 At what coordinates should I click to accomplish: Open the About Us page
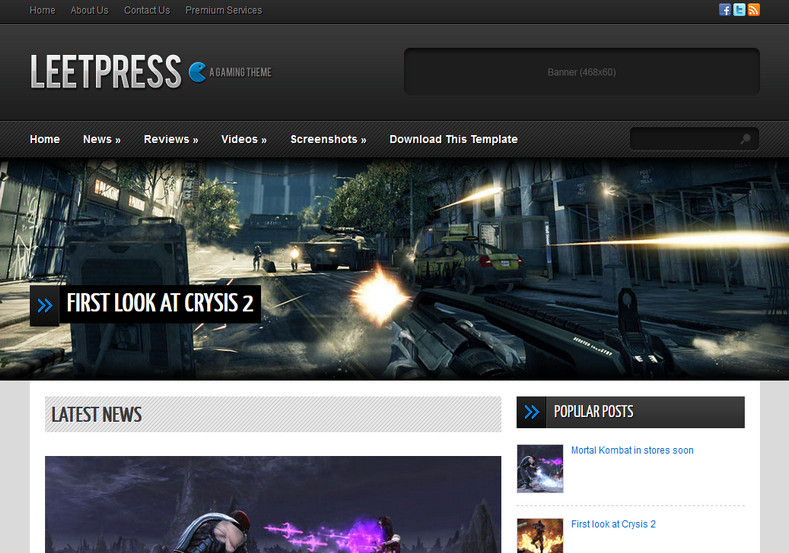click(90, 10)
